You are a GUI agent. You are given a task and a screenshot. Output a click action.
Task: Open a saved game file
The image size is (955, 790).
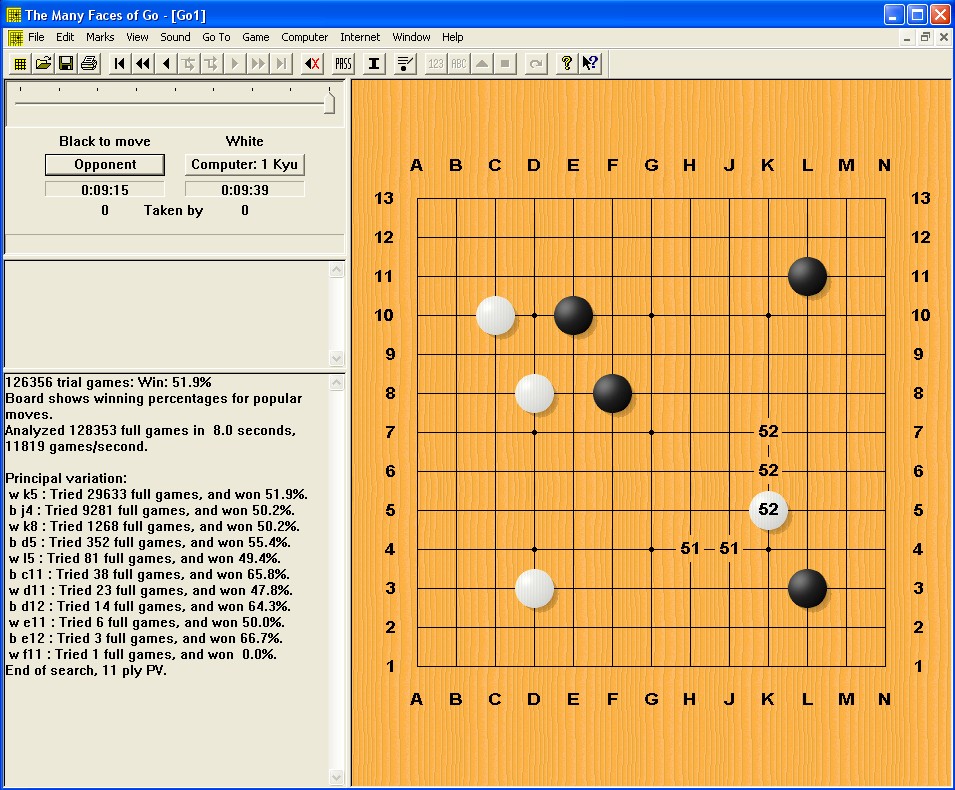coord(42,63)
